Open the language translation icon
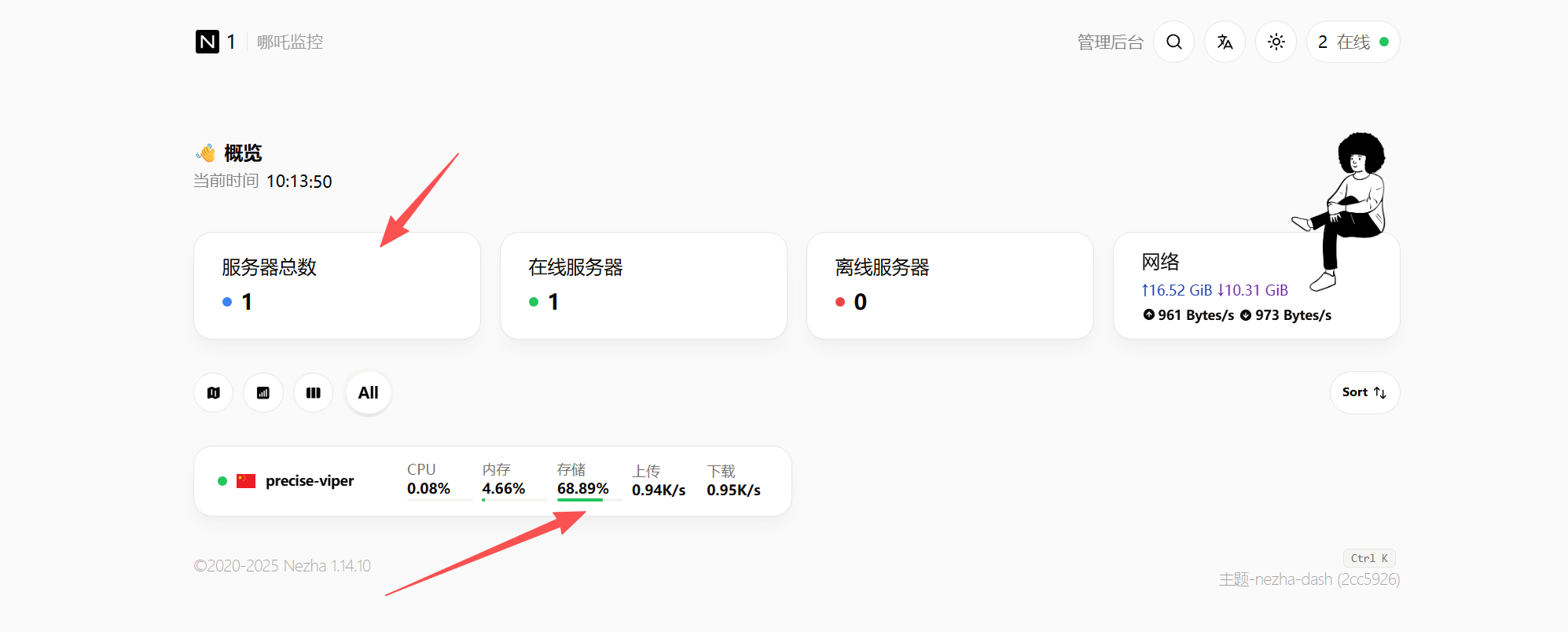Viewport: 1568px width, 632px height. [x=1225, y=42]
